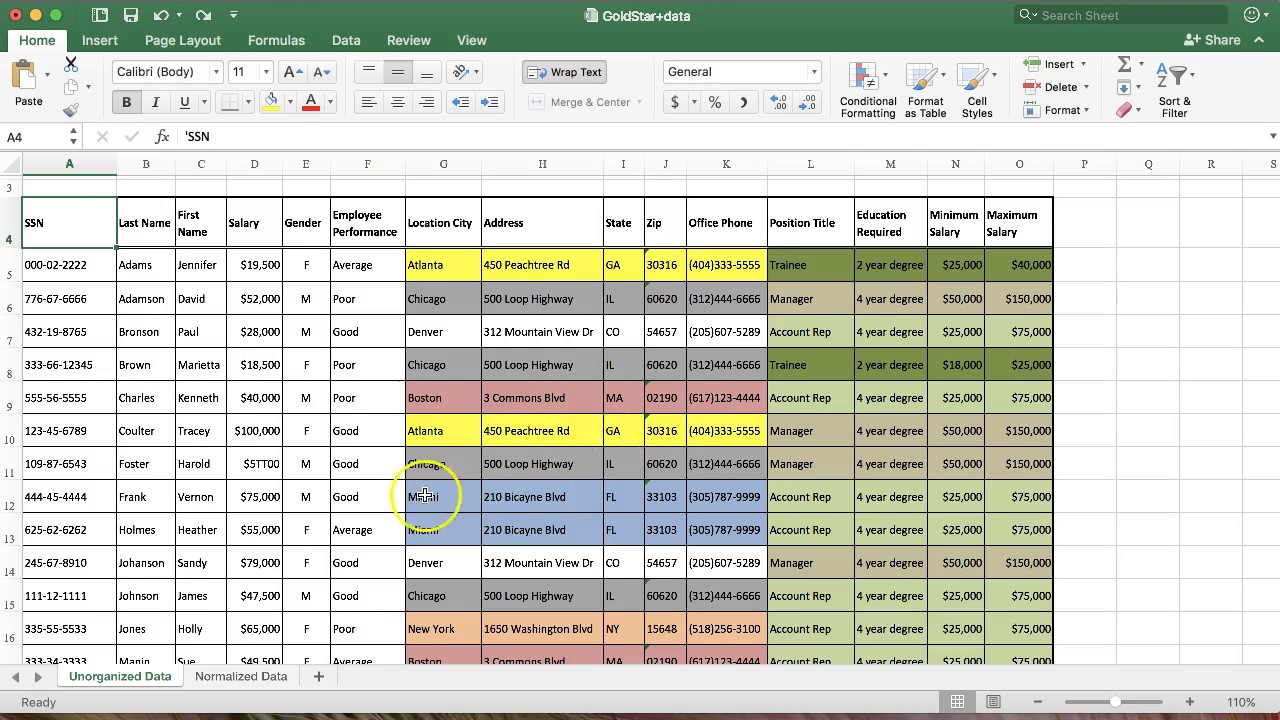Click the Paste clipboard icon
This screenshot has width=1280, height=720.
[24, 76]
